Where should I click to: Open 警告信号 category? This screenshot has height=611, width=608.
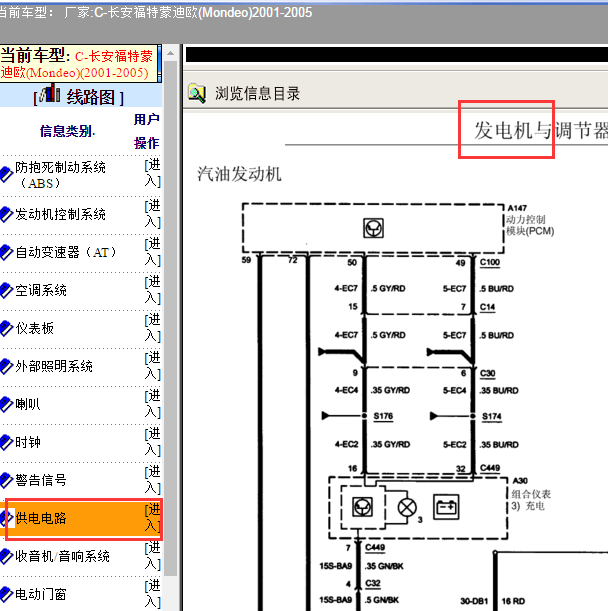41,480
